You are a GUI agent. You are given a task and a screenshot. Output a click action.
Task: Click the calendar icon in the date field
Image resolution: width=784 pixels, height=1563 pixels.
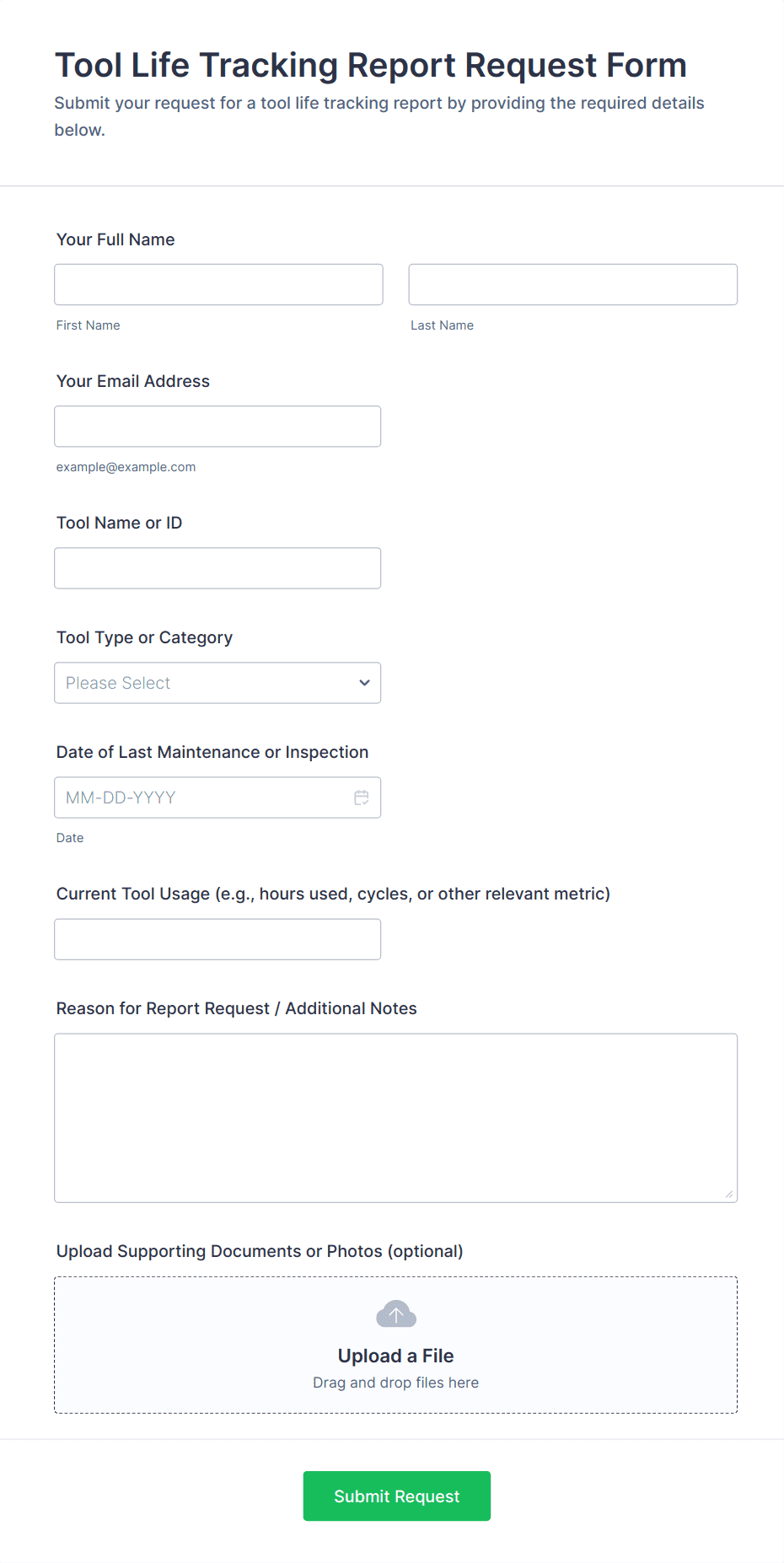[x=362, y=798]
